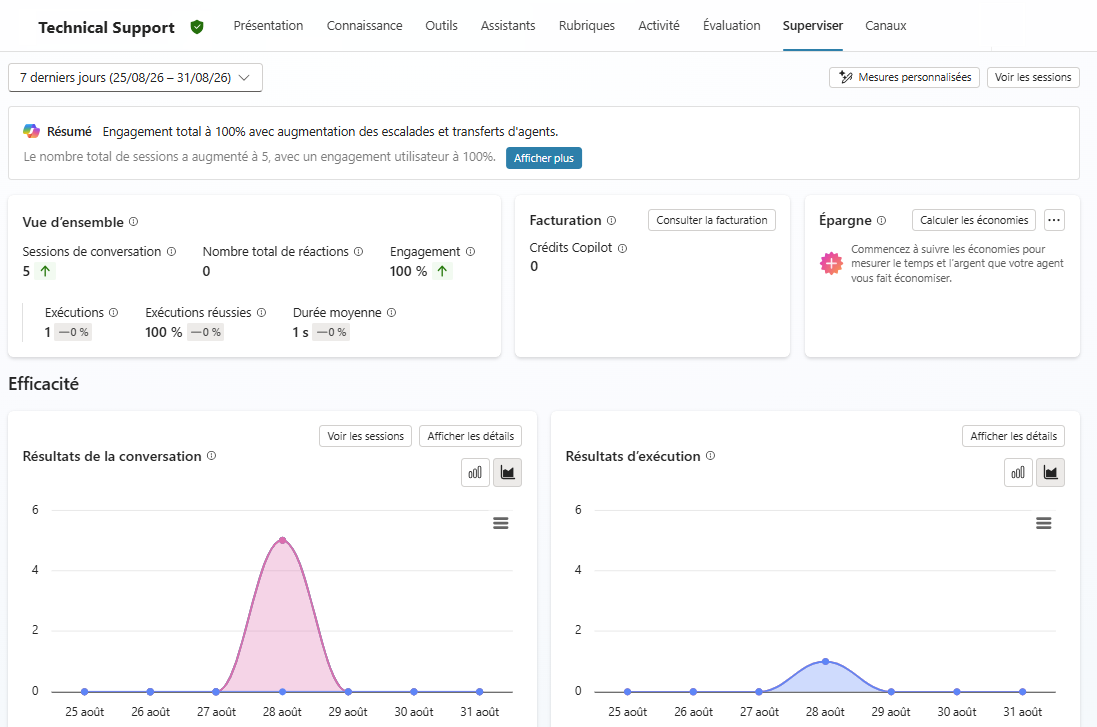1097x727 pixels.
Task: Click the pink plus savings icon
Action: point(831,263)
